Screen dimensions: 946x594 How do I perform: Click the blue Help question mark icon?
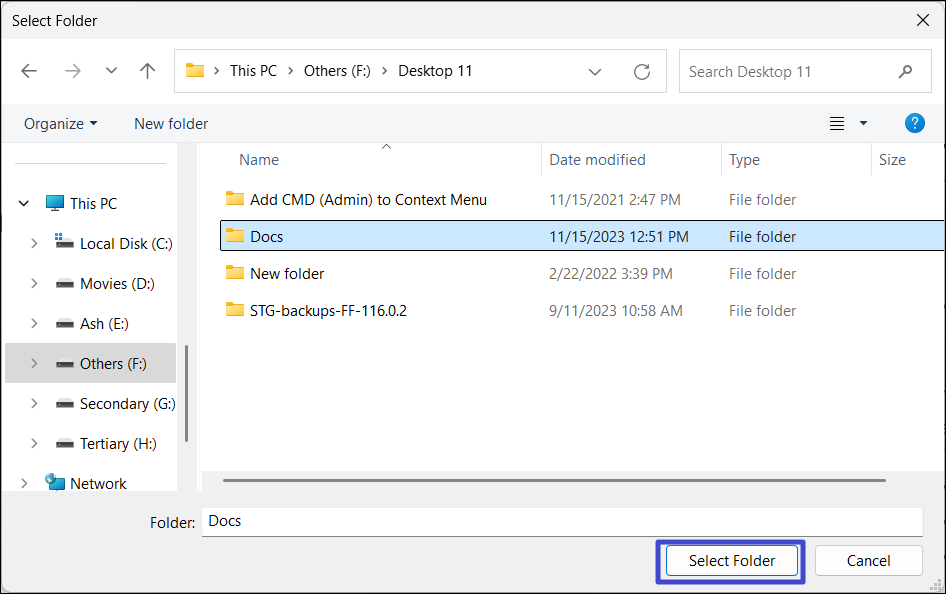pyautogui.click(x=914, y=123)
